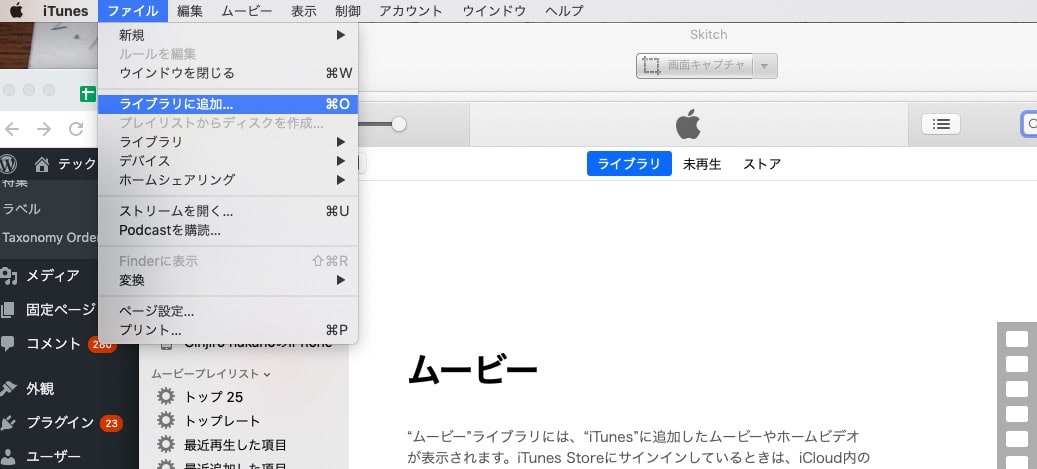This screenshot has width=1037, height=469.
Task: Open the ウインドウ menu
Action: click(x=494, y=11)
